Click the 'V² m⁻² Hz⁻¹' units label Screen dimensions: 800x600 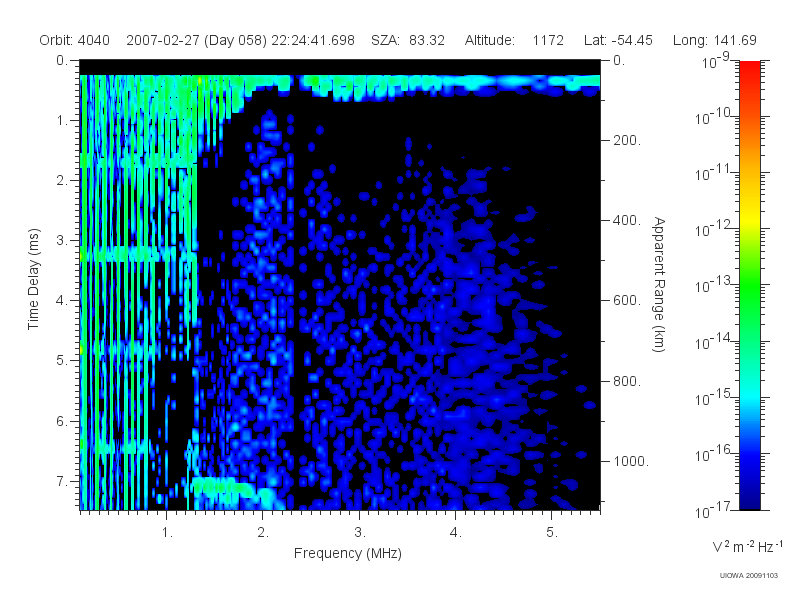click(x=747, y=546)
